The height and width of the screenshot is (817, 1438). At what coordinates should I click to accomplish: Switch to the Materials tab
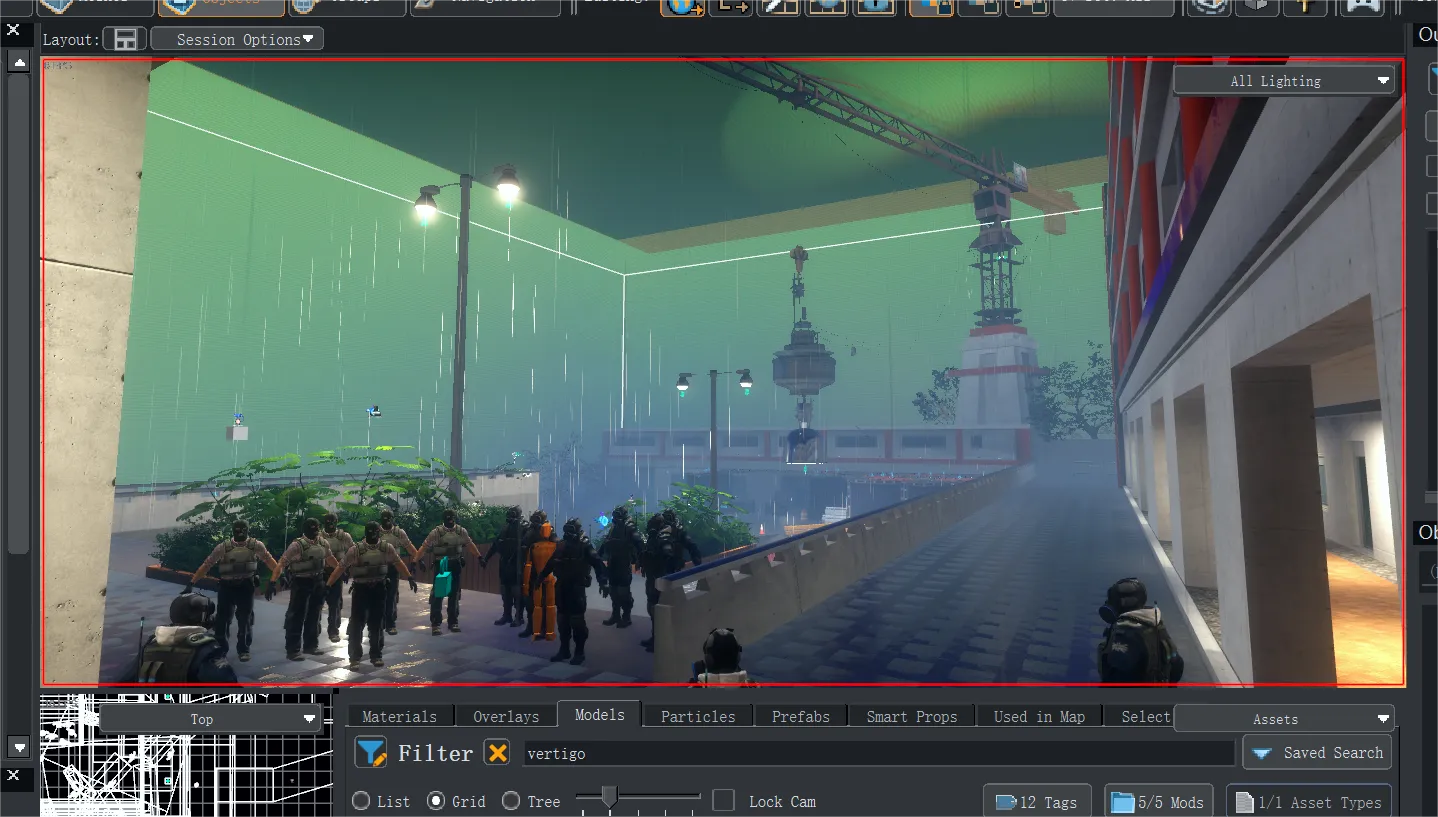click(399, 716)
